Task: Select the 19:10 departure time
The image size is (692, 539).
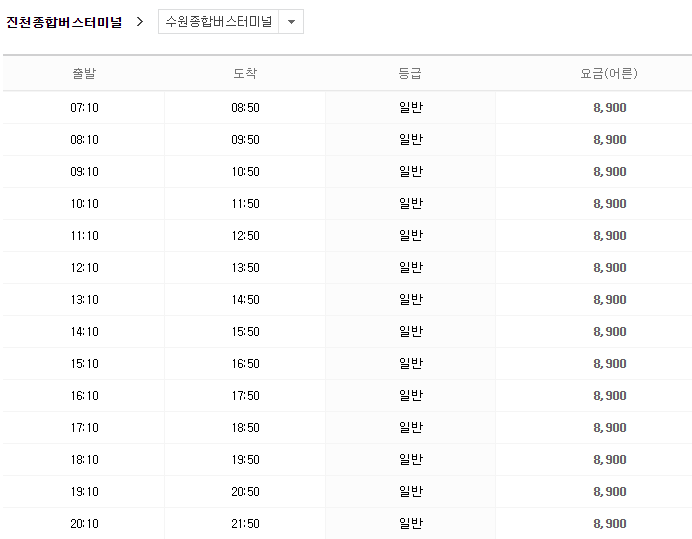Action: 85,492
